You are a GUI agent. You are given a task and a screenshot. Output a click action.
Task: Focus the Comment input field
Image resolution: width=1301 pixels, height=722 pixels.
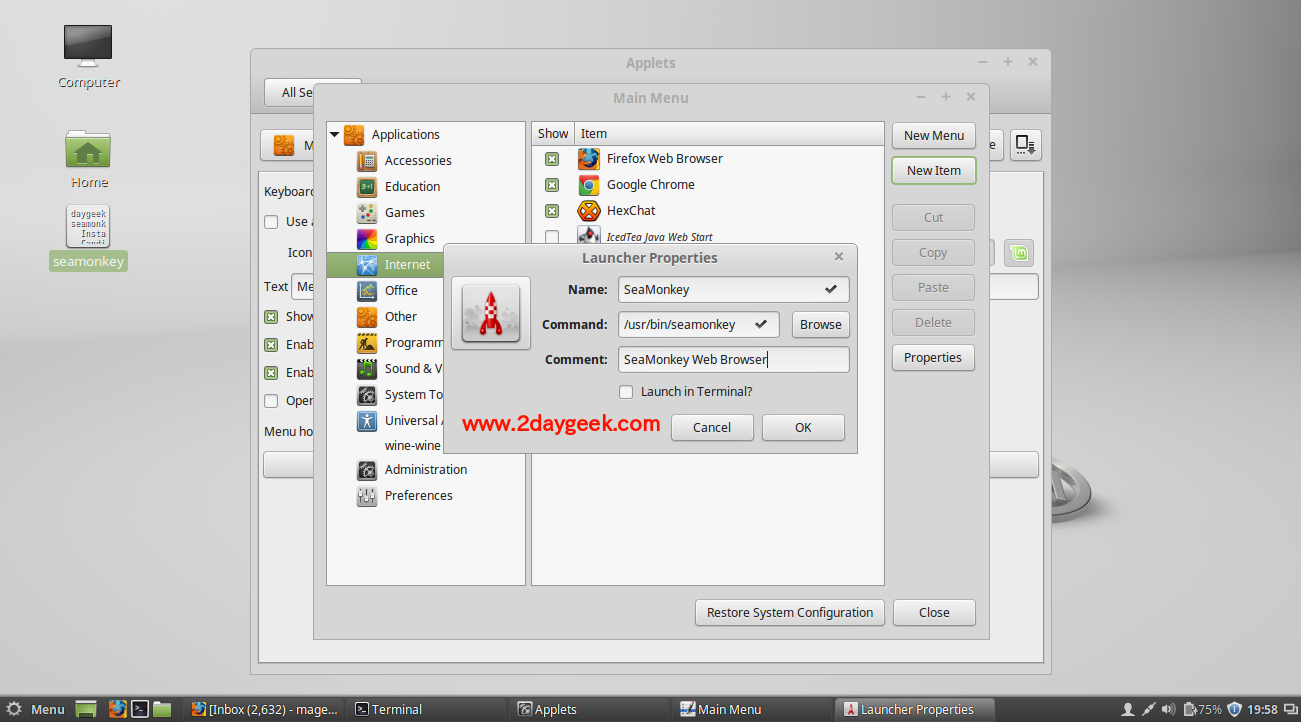point(734,359)
